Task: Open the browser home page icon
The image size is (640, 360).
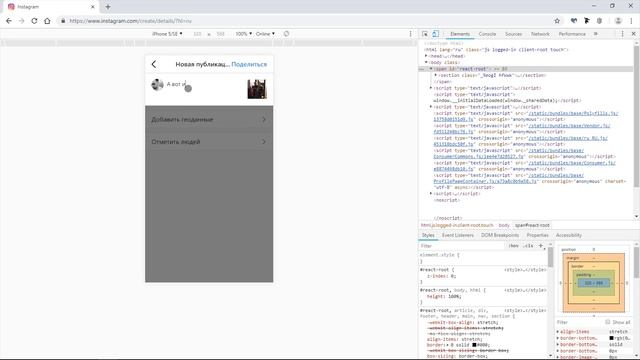Action: pyautogui.click(x=47, y=21)
